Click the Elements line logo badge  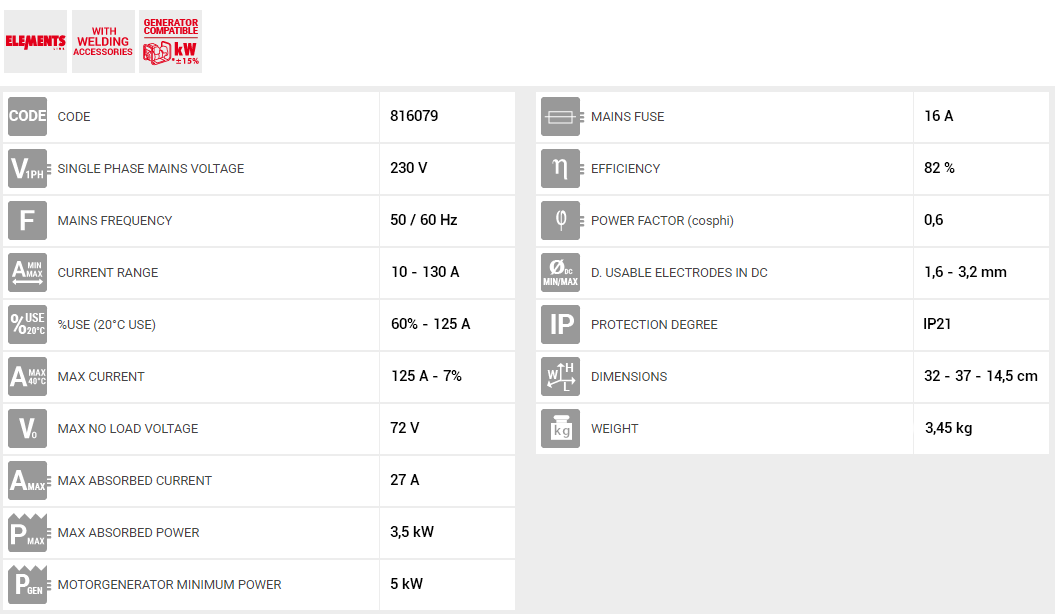35,42
